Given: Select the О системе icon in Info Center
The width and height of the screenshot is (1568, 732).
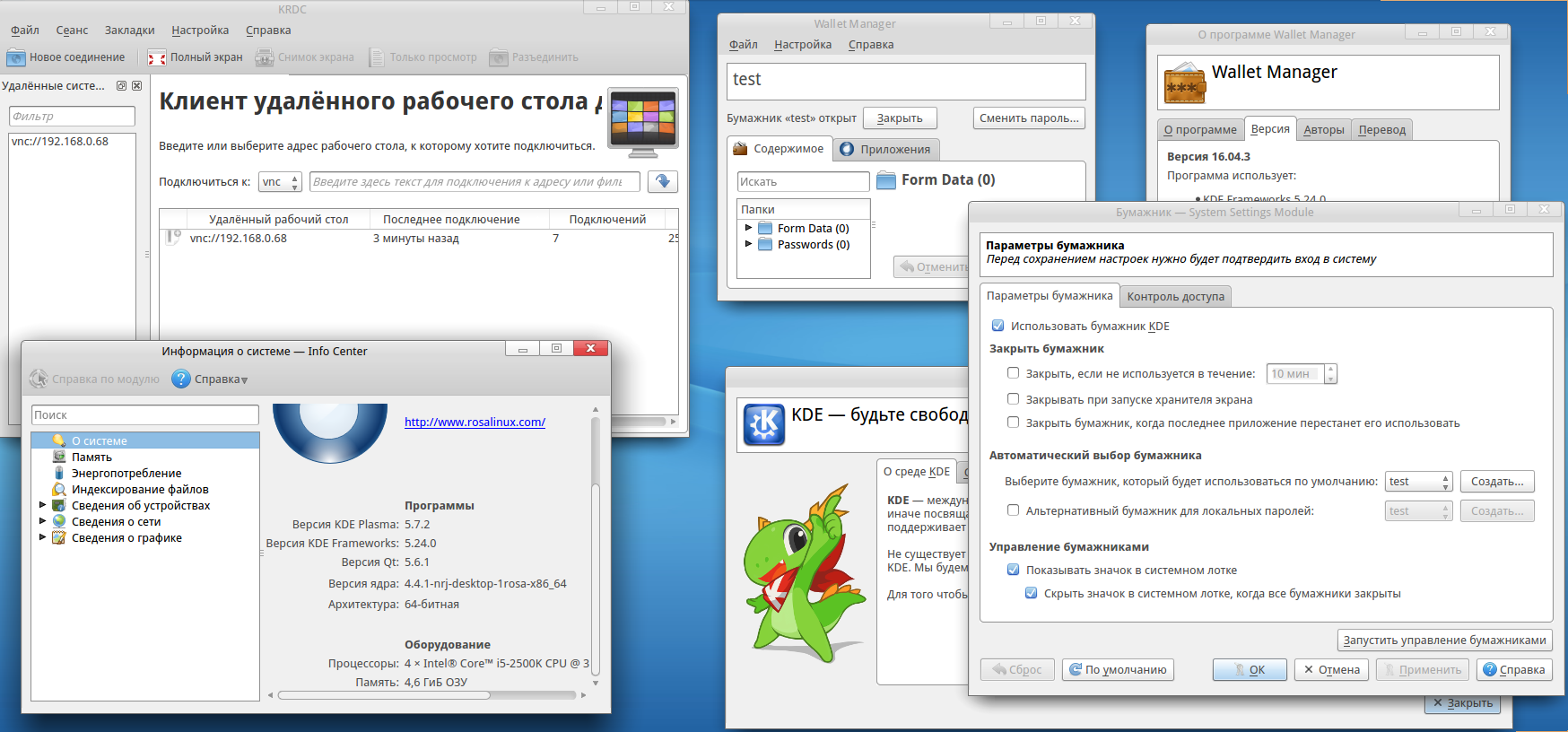Looking at the screenshot, I should (59, 440).
